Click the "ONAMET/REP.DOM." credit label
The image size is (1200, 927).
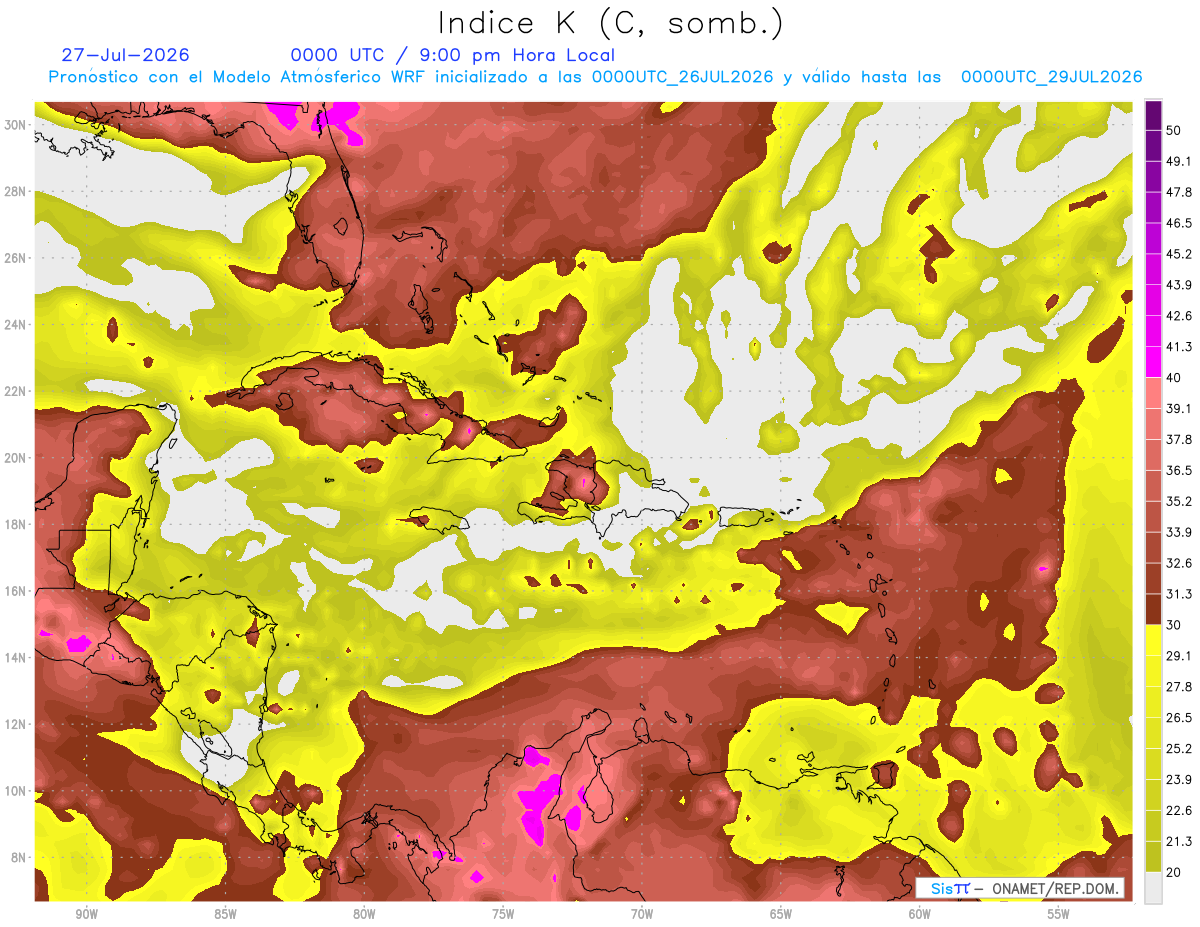pyautogui.click(x=1054, y=888)
